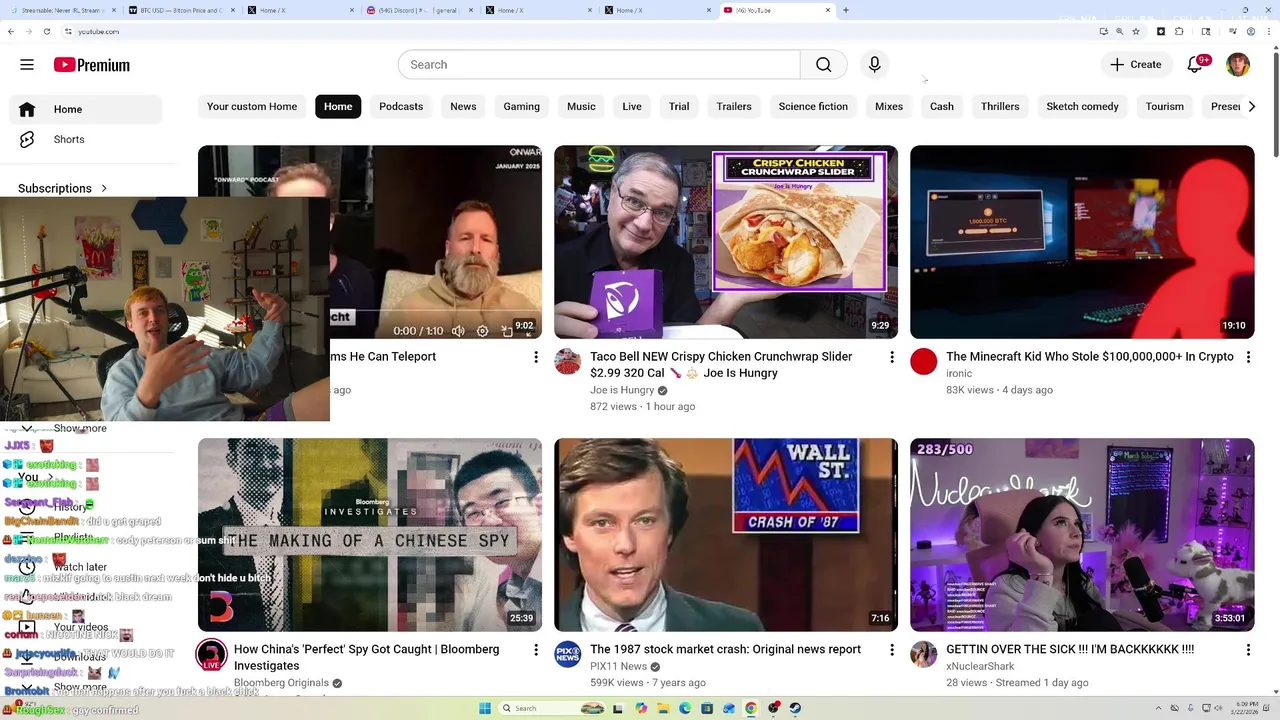Open options for Taco Bell Crunchwrap video
The height and width of the screenshot is (720, 1280).
pyautogui.click(x=892, y=357)
